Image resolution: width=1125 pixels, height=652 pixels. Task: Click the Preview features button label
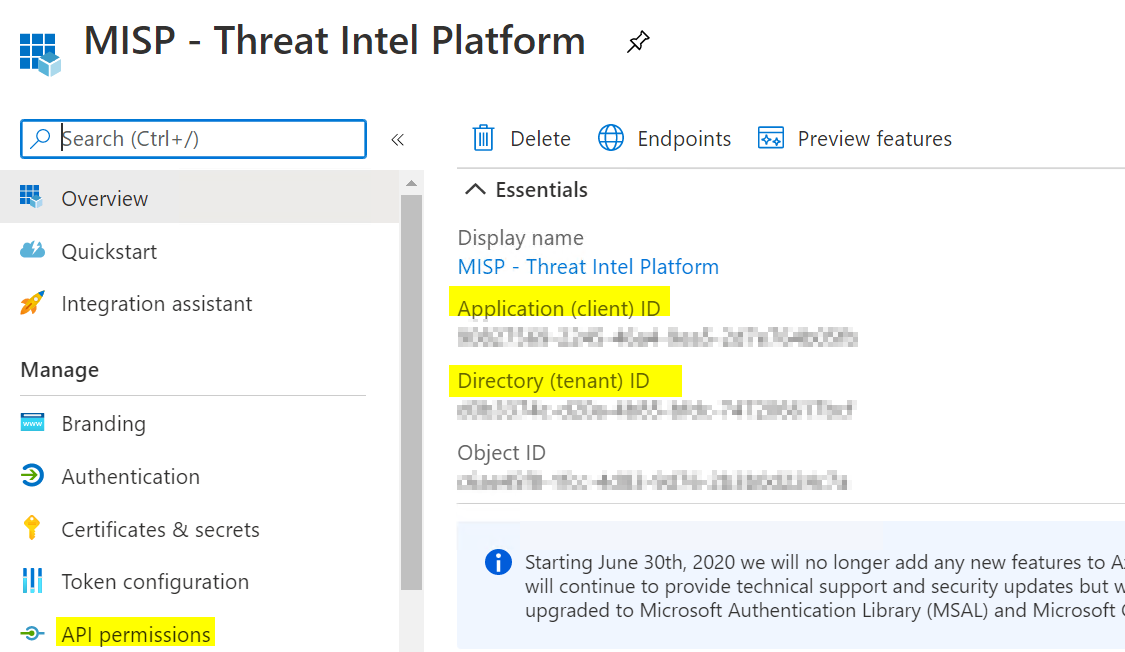(875, 138)
